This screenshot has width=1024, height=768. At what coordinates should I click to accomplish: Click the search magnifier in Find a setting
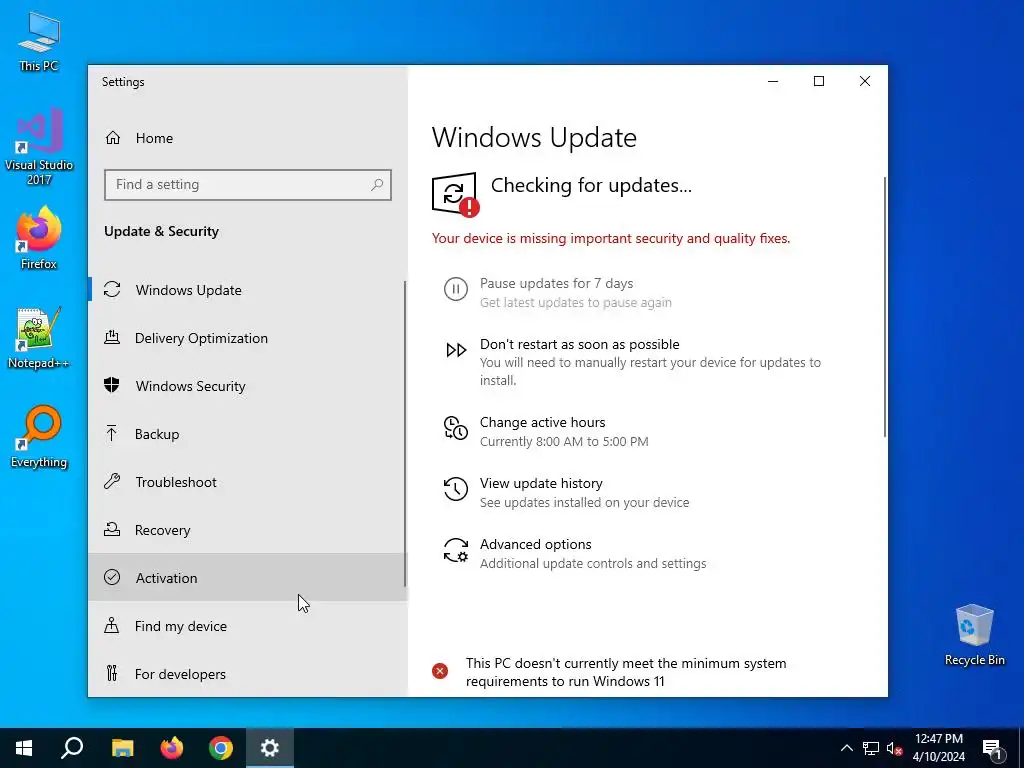377,185
